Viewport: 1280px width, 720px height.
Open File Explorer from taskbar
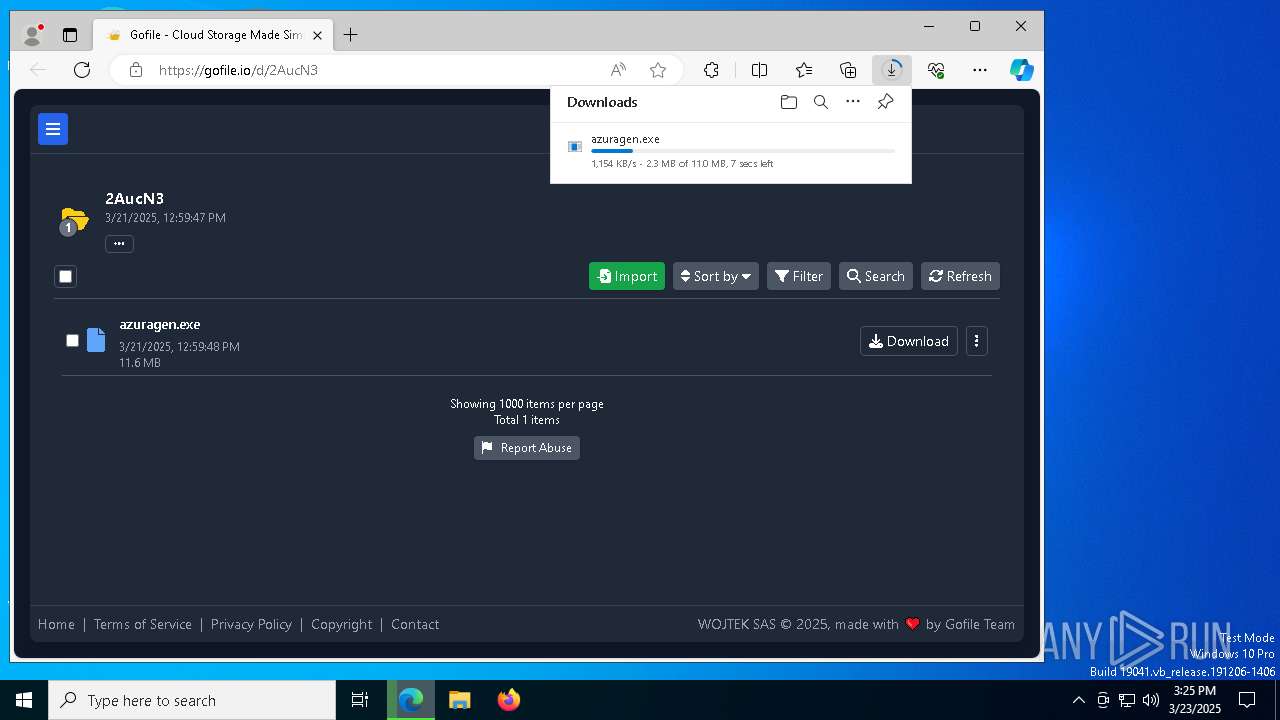tap(459, 700)
